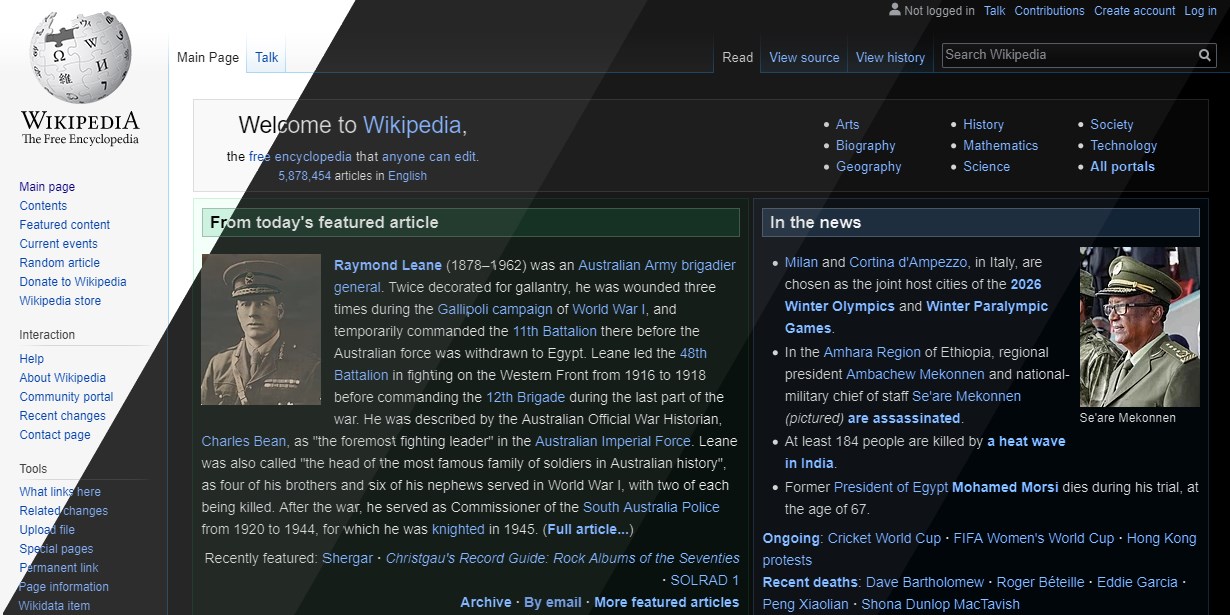Viewport: 1230px width, 615px height.
Task: Open Featured content in the sidebar
Action: [65, 225]
